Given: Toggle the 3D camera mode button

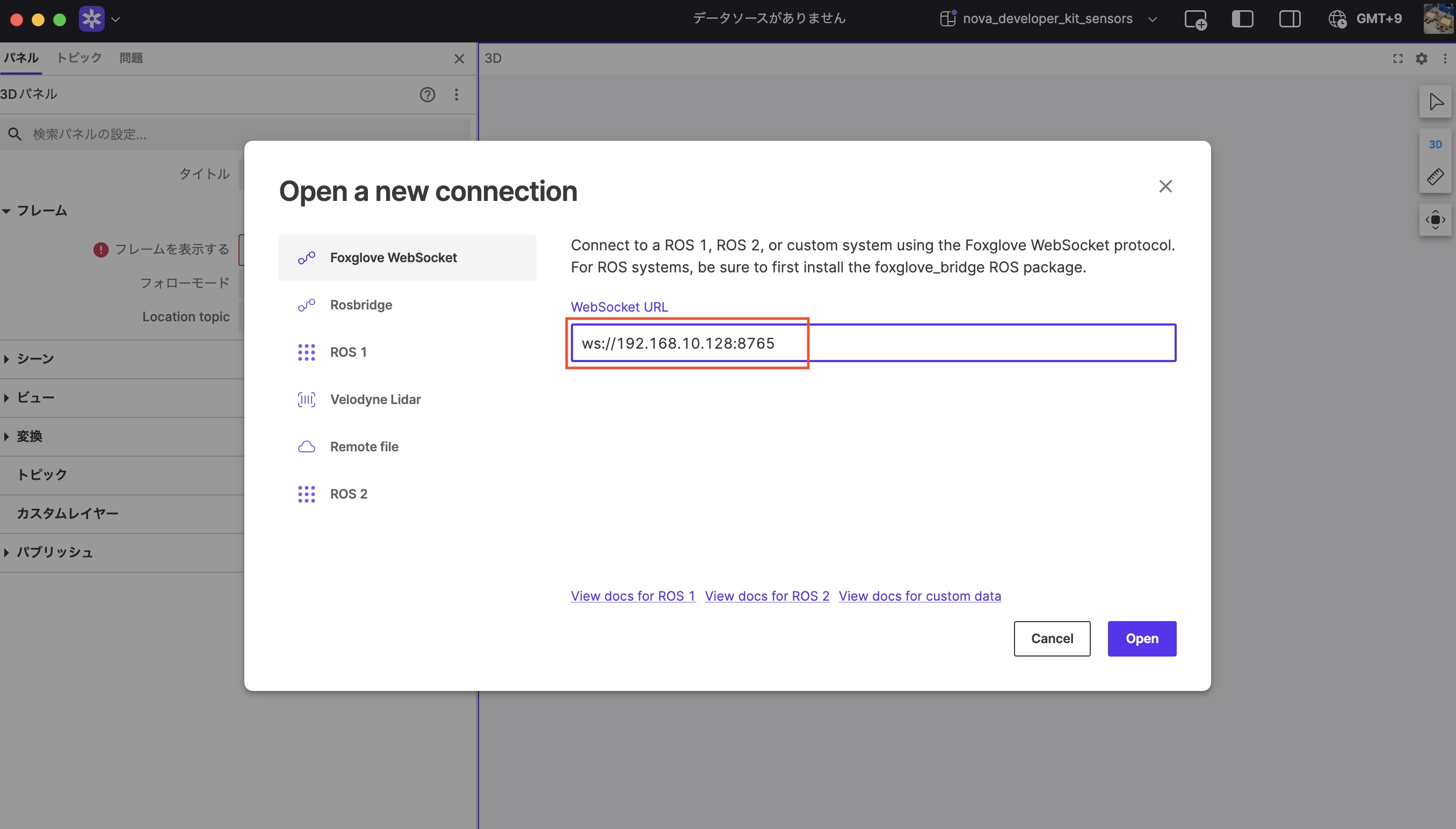Looking at the screenshot, I should (x=1436, y=145).
